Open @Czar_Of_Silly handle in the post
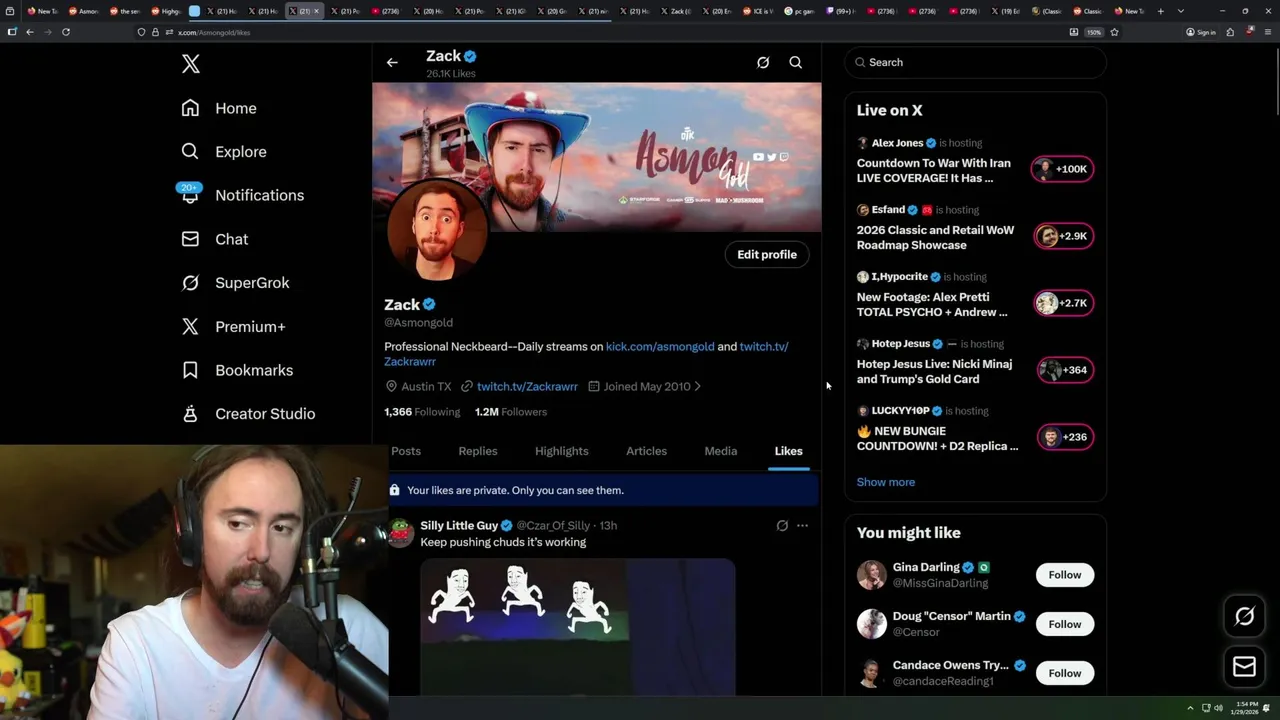Screen dimensions: 1280x720 coord(553,526)
